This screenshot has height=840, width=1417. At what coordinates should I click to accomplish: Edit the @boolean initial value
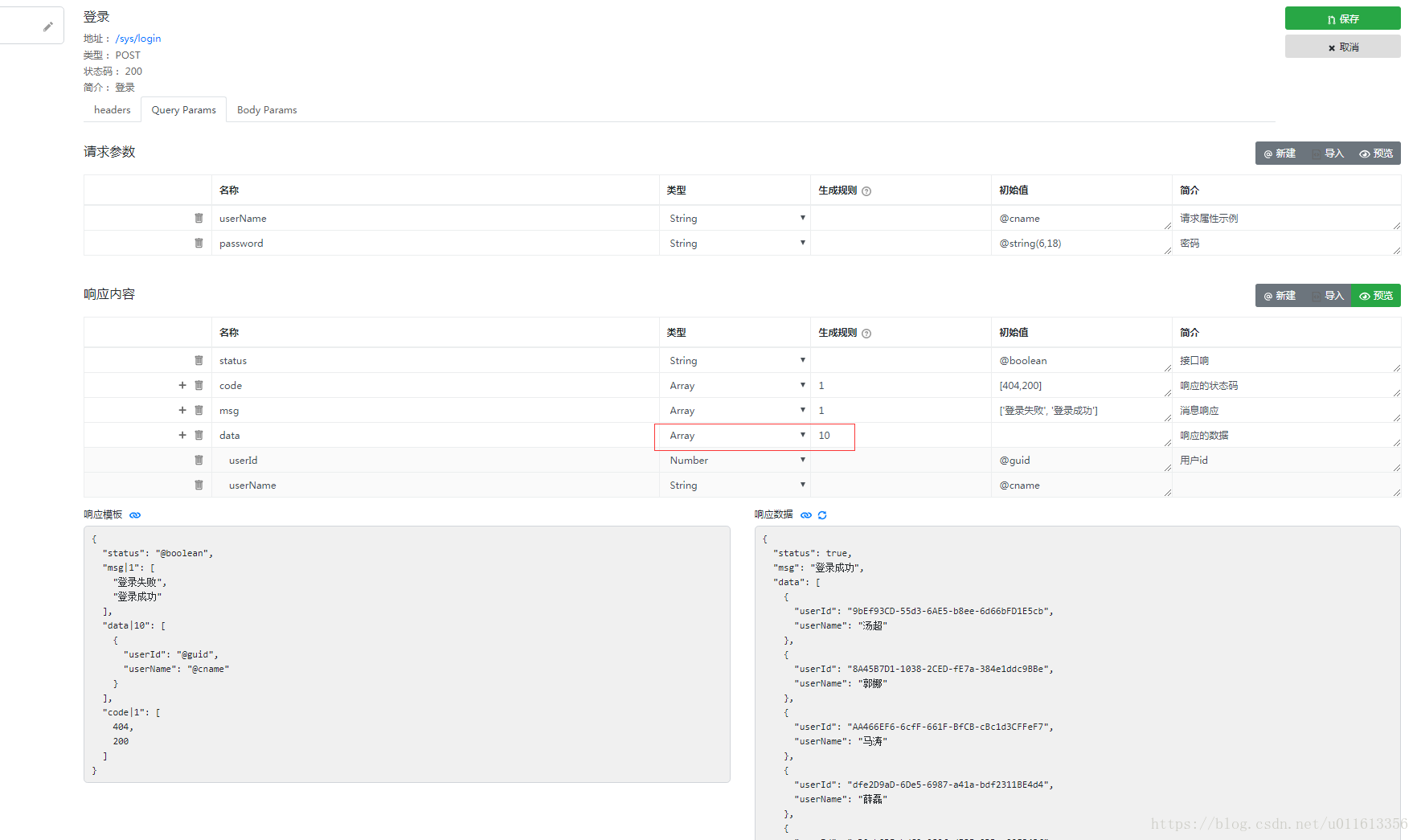tap(1082, 361)
